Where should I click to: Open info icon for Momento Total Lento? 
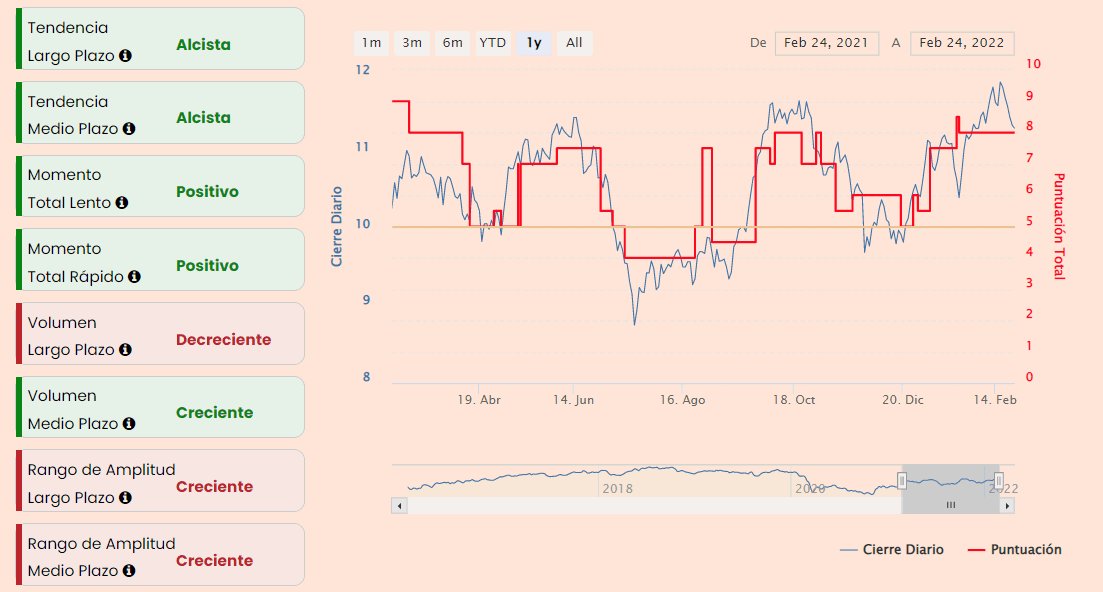[x=122, y=203]
